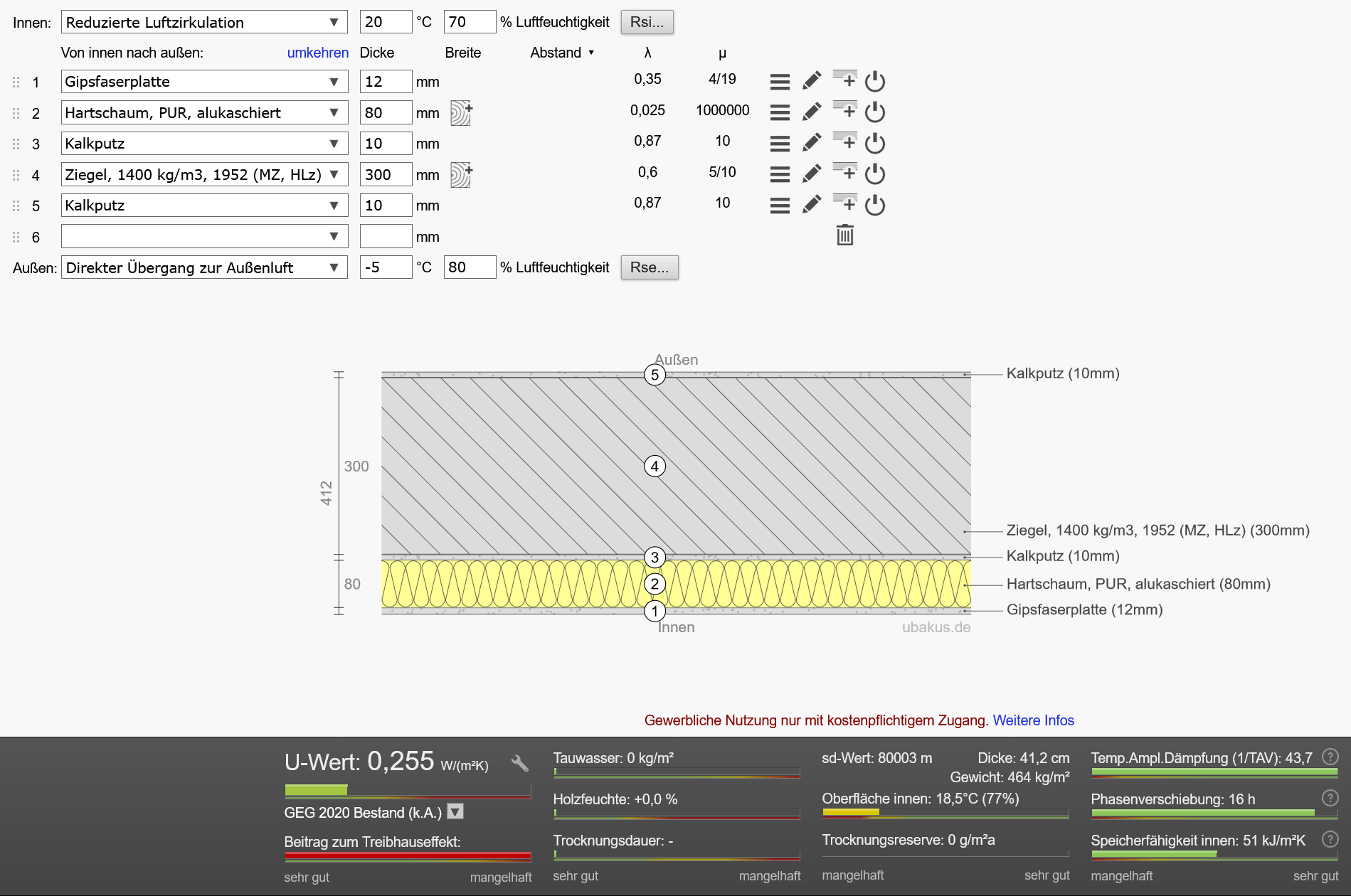Click the trash icon in row 6
The width and height of the screenshot is (1351, 896).
click(x=844, y=235)
